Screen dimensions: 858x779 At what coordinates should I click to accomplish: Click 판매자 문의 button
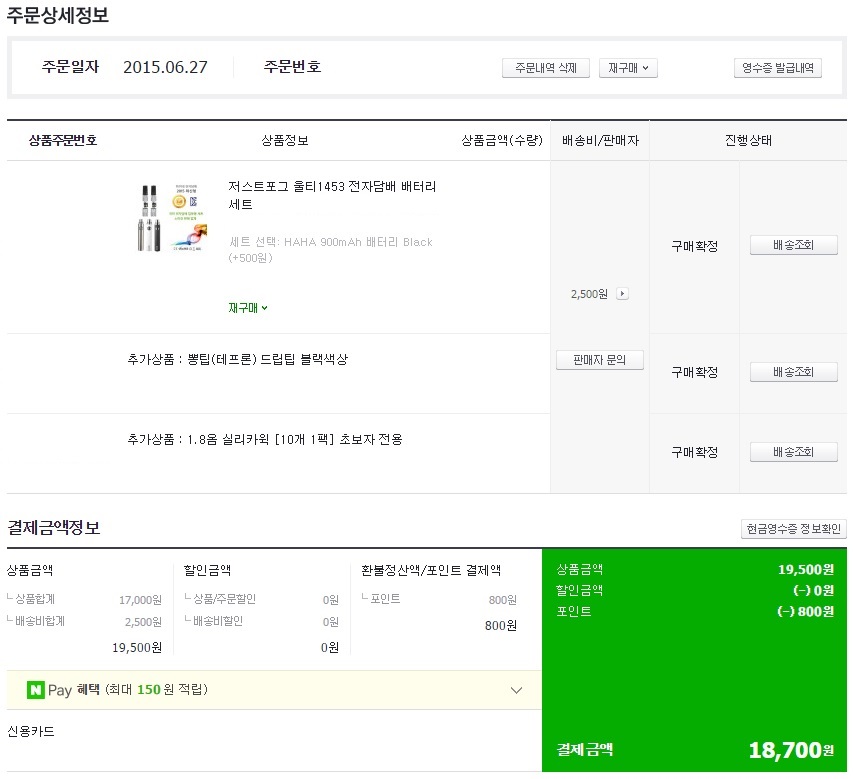point(600,360)
